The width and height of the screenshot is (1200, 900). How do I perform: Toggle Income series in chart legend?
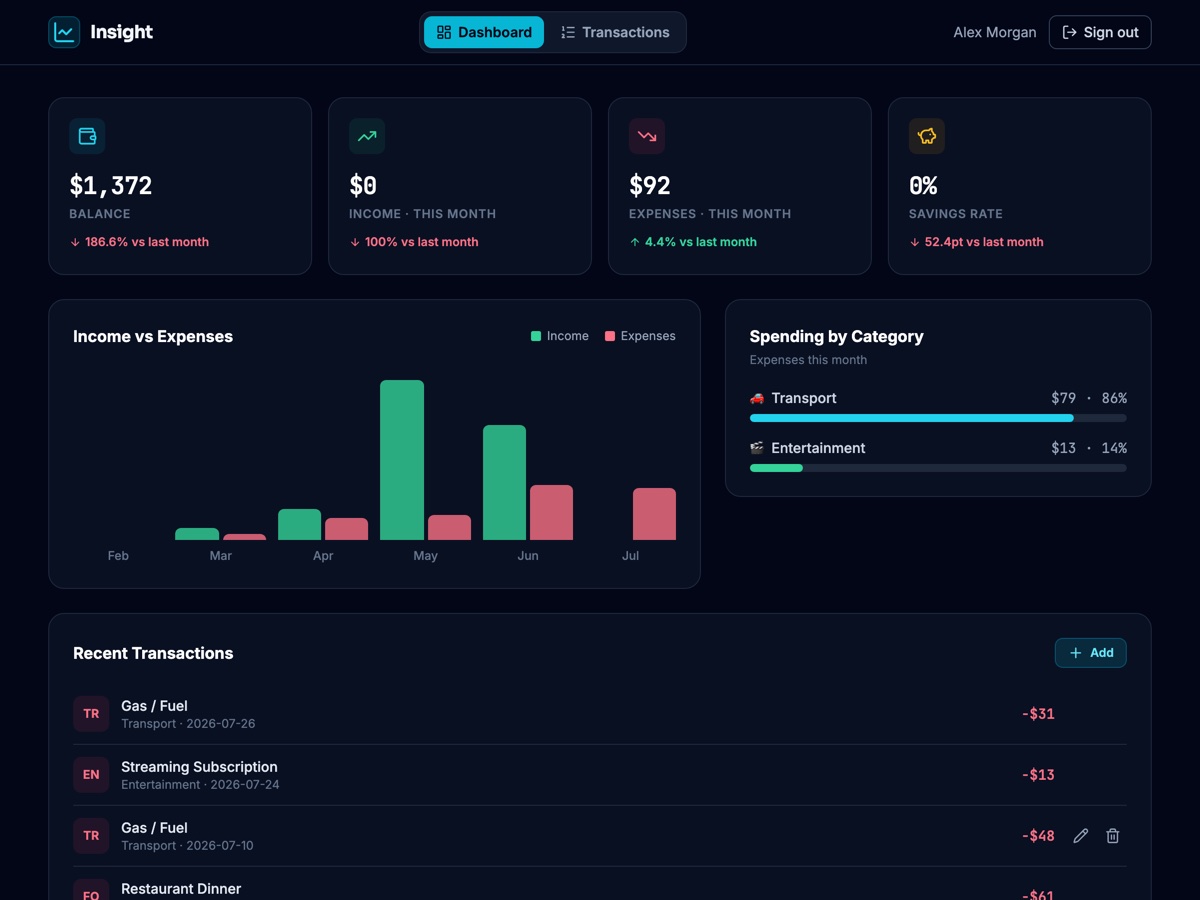(560, 336)
